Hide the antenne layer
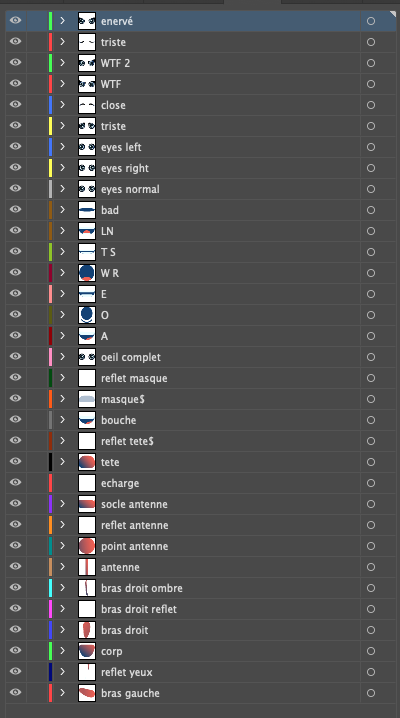 16,566
